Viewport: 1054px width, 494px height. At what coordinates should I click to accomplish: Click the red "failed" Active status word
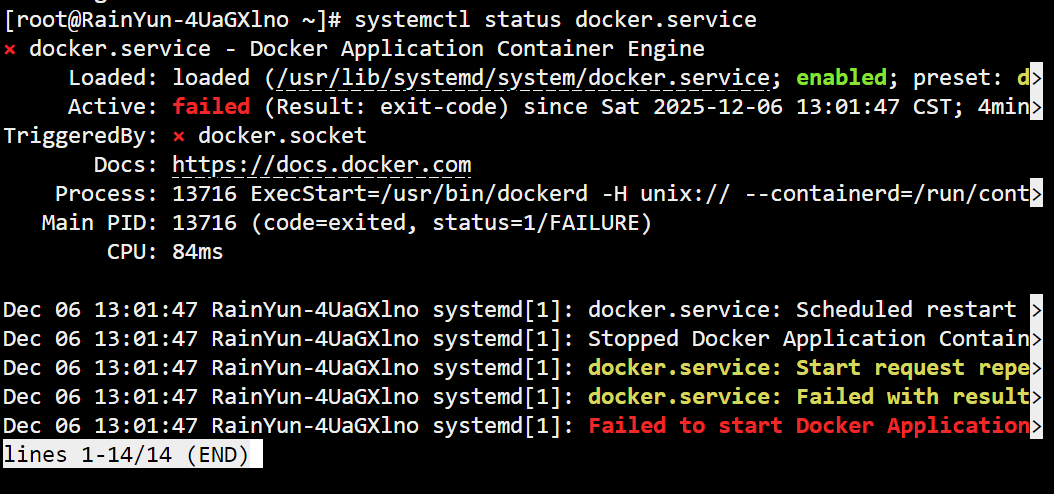(x=211, y=107)
